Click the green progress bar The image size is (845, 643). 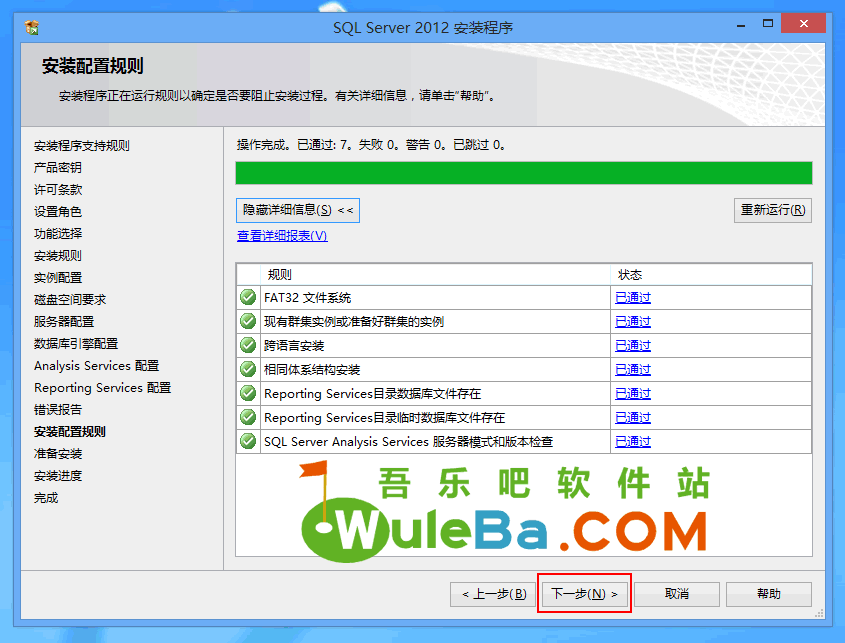click(524, 173)
